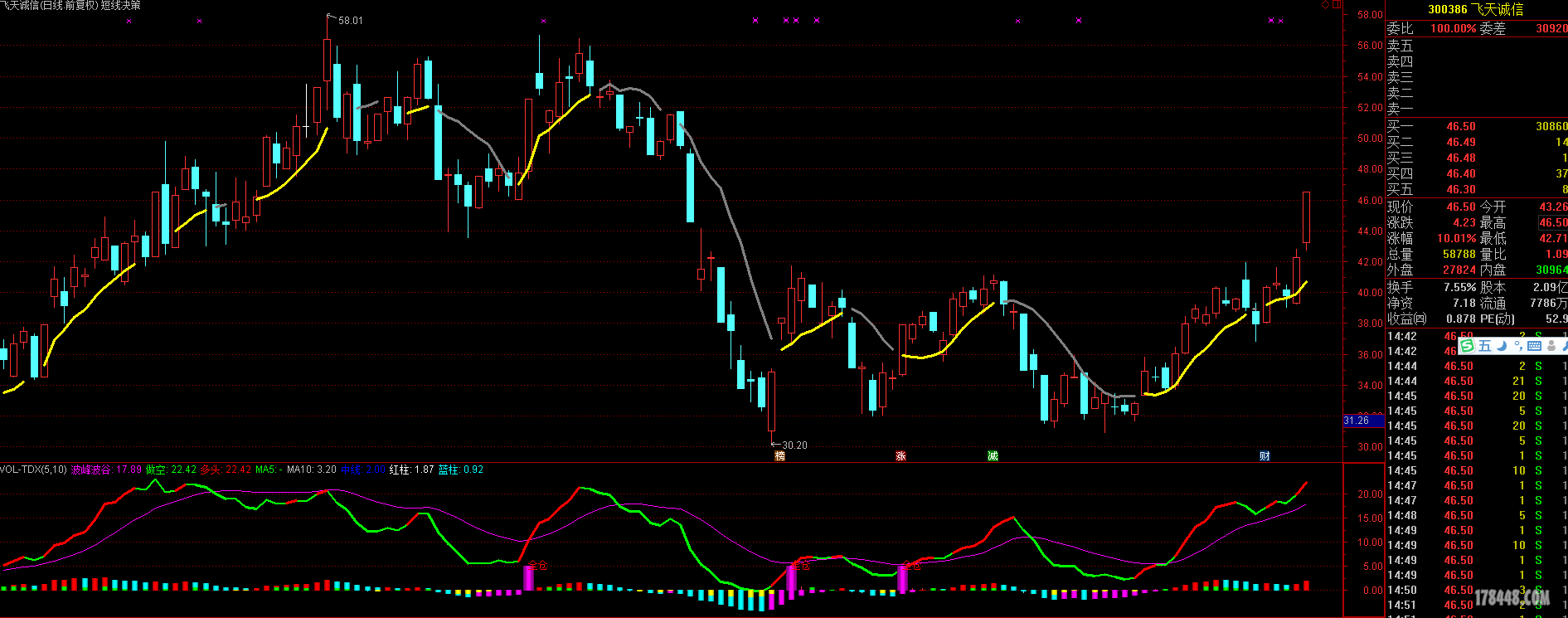Image resolution: width=1568 pixels, height=618 pixels.
Task: Click the 短线决策 indicator name in the title
Action: [121, 6]
